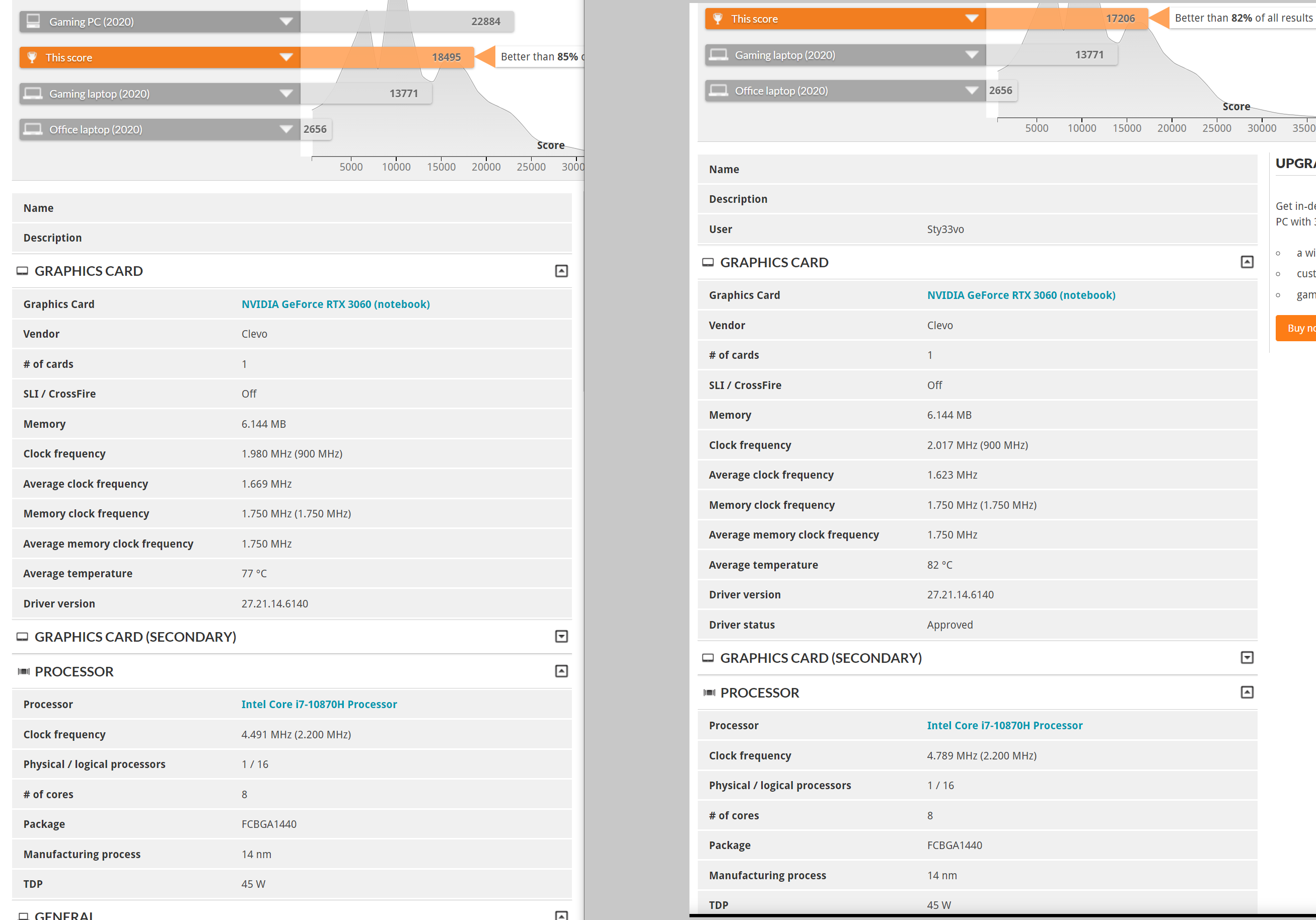Click monitor icon next to GRAPHICS CARD (SECONDARY) left window
1316x920 pixels.
coord(22,637)
